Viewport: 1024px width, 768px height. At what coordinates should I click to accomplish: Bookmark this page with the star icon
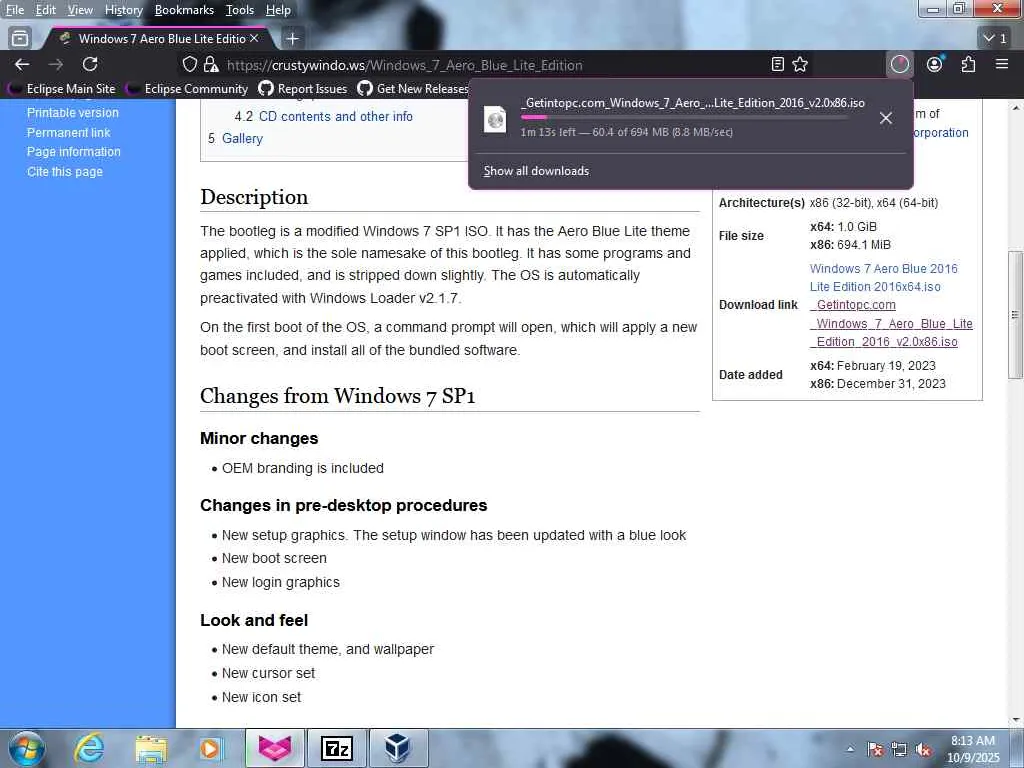coord(800,64)
